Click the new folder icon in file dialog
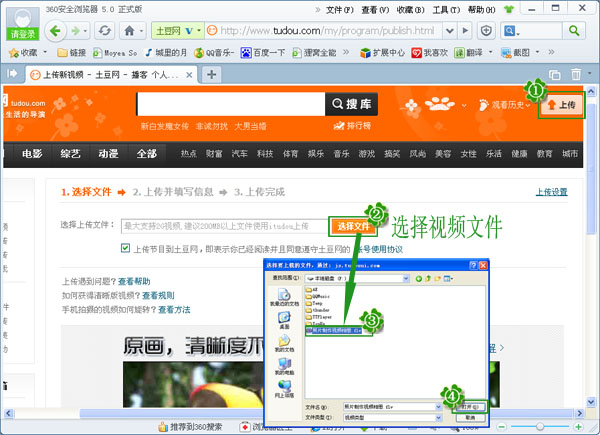 click(437, 279)
